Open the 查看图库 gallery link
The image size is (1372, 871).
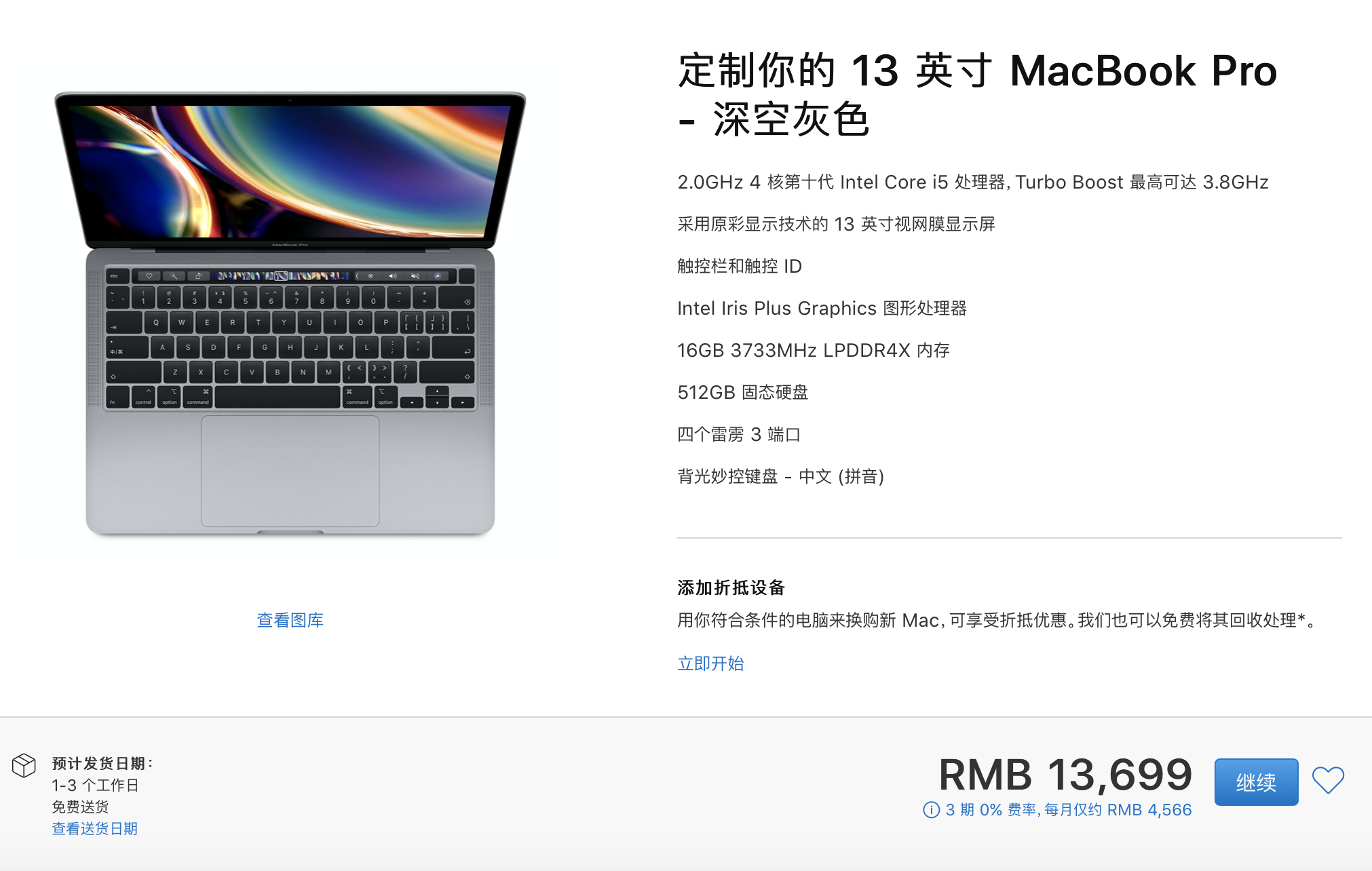pos(290,620)
